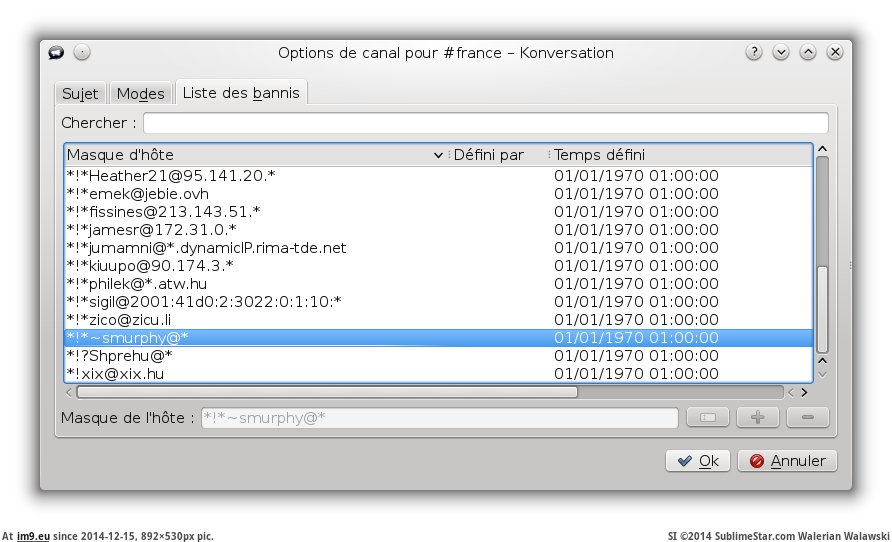Sort by Défini par column
Viewport: 892px width, 542px height.
click(x=493, y=155)
